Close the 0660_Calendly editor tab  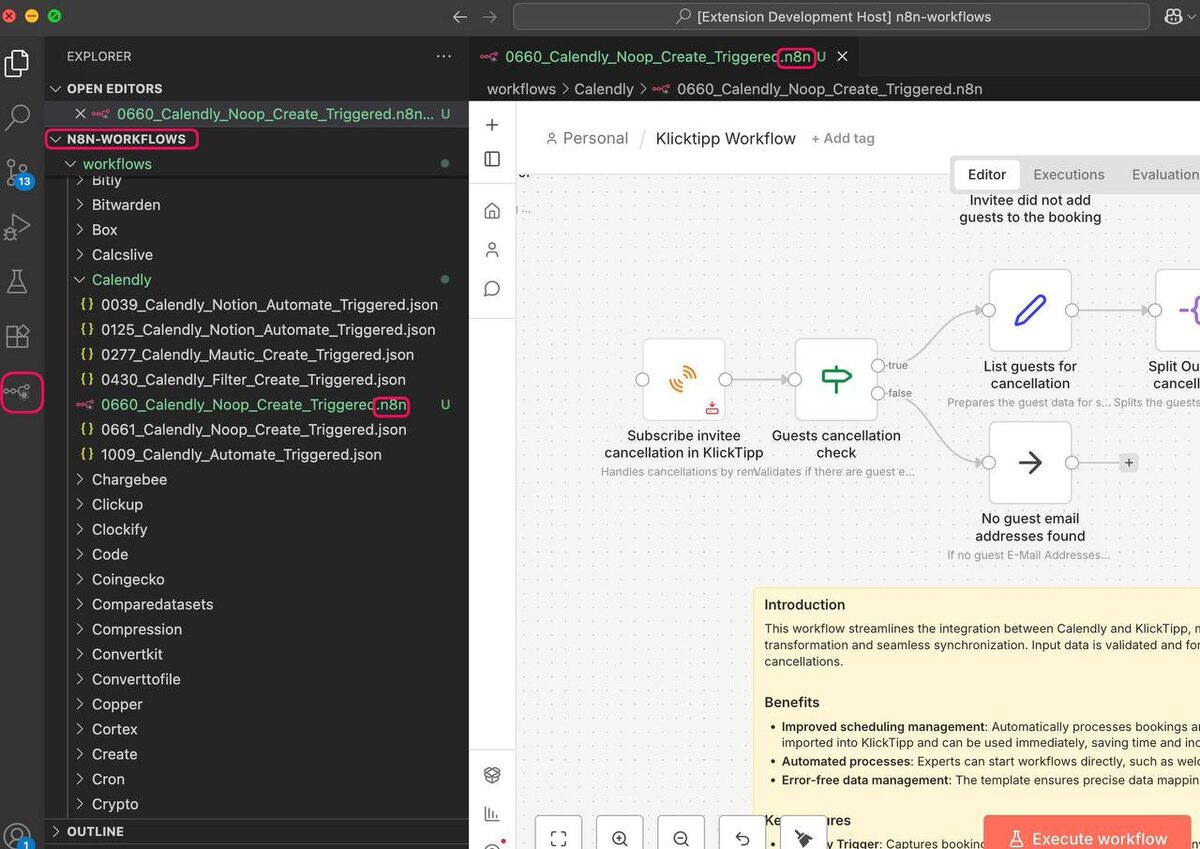click(842, 57)
